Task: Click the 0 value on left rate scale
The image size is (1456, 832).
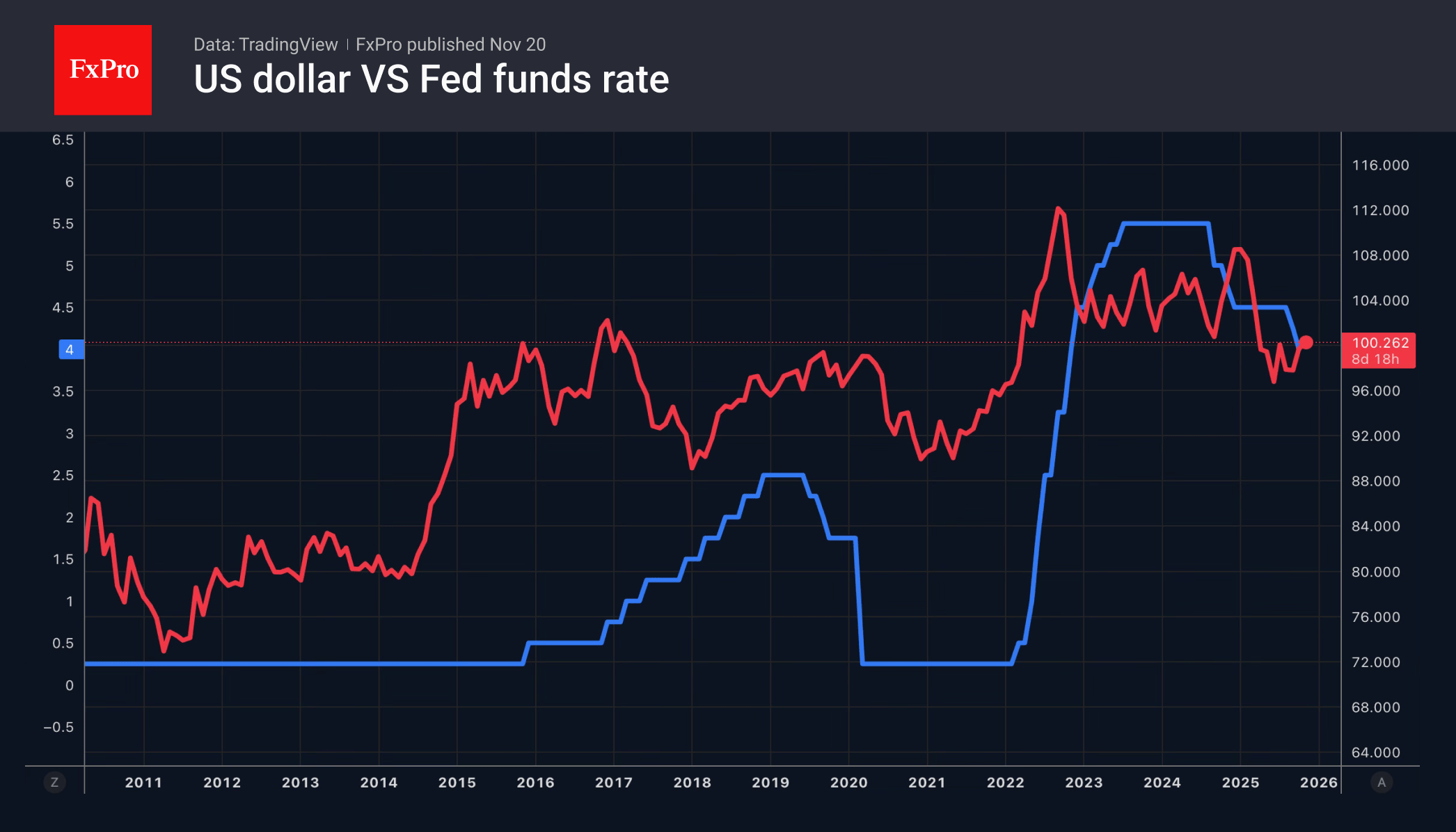Action: point(70,686)
